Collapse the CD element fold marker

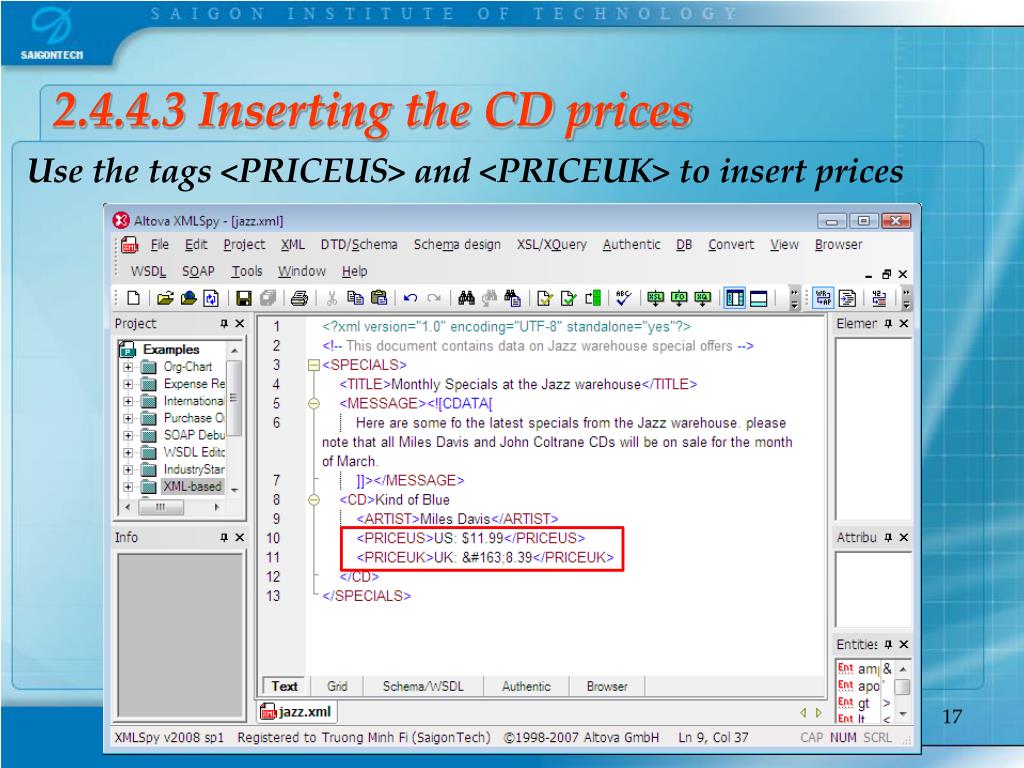click(x=313, y=500)
